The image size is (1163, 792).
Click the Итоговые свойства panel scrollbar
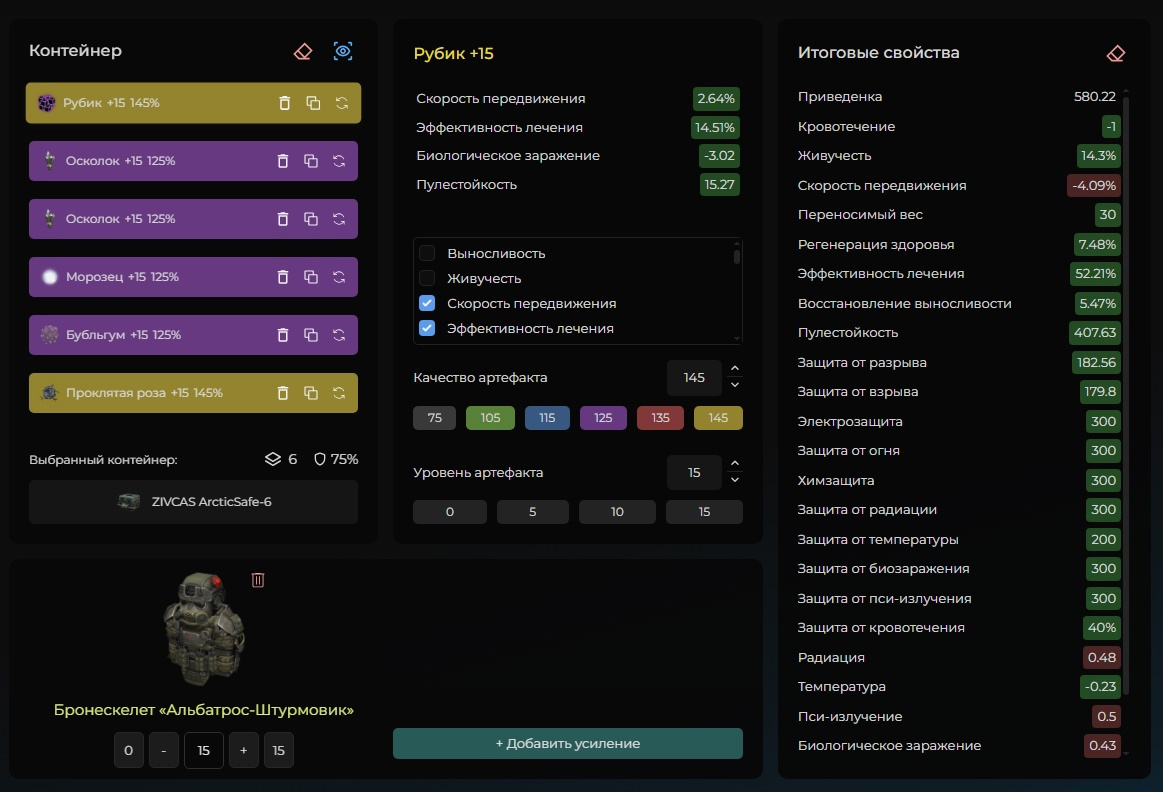[1126, 394]
